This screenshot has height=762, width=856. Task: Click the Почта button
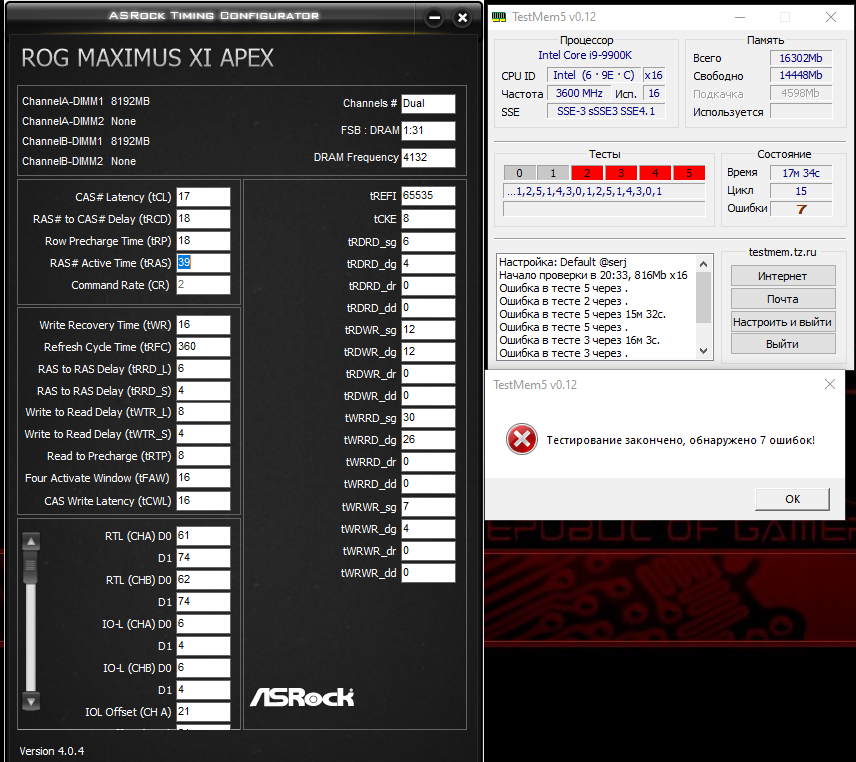point(783,299)
